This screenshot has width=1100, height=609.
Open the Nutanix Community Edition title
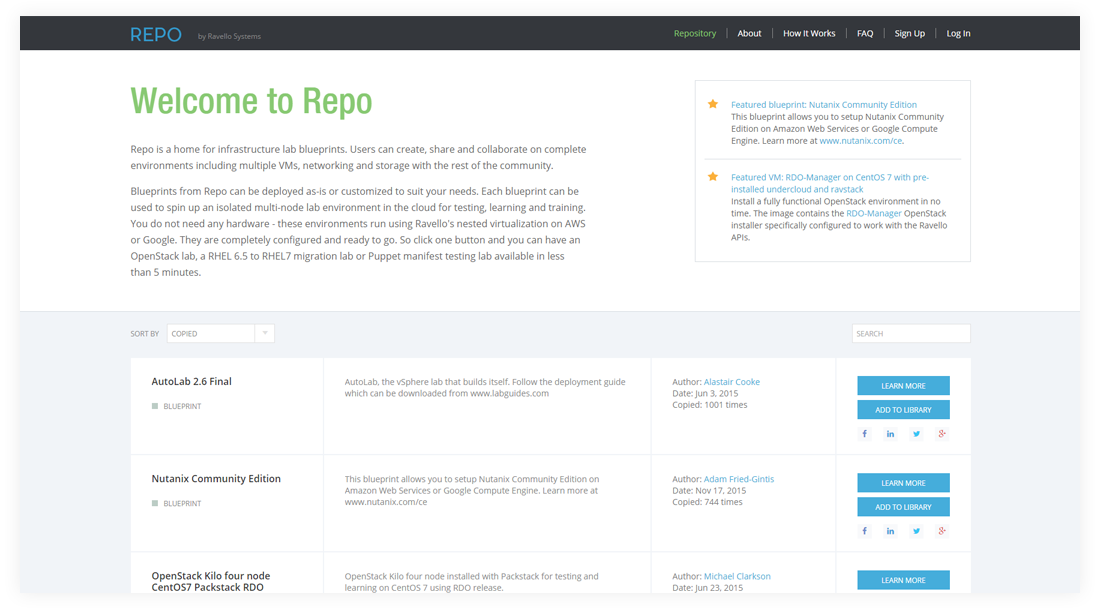point(216,478)
